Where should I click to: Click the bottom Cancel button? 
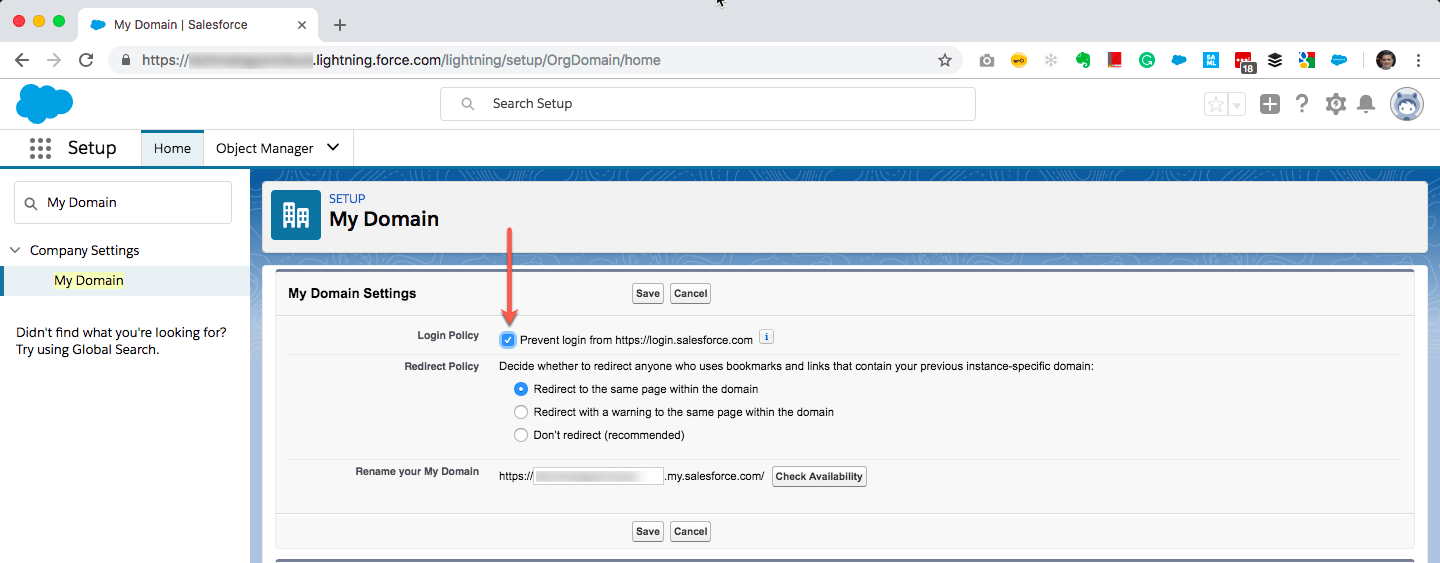point(690,531)
